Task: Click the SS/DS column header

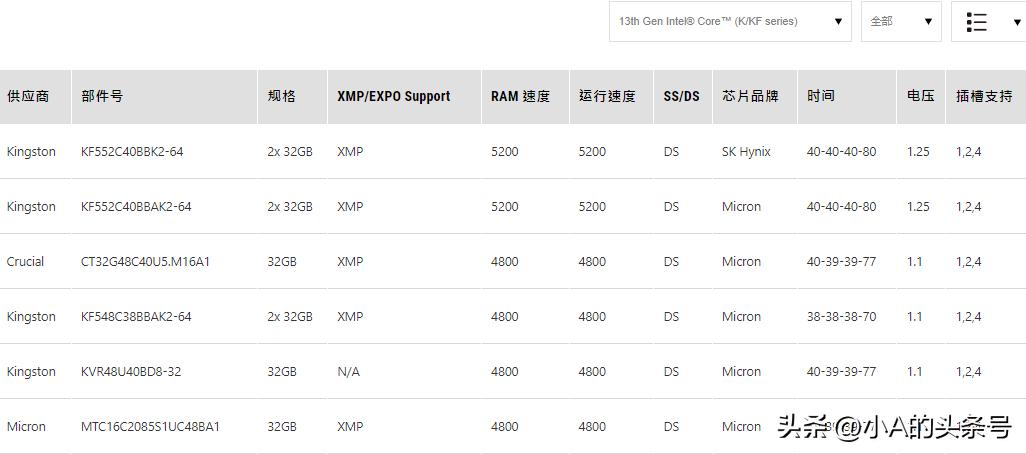Action: 681,96
